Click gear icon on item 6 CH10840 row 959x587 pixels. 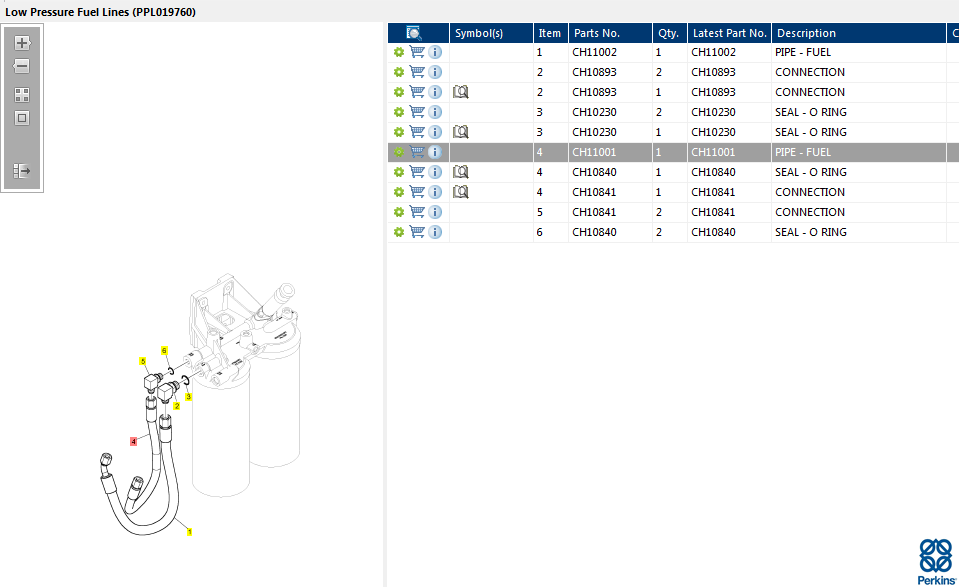click(399, 232)
